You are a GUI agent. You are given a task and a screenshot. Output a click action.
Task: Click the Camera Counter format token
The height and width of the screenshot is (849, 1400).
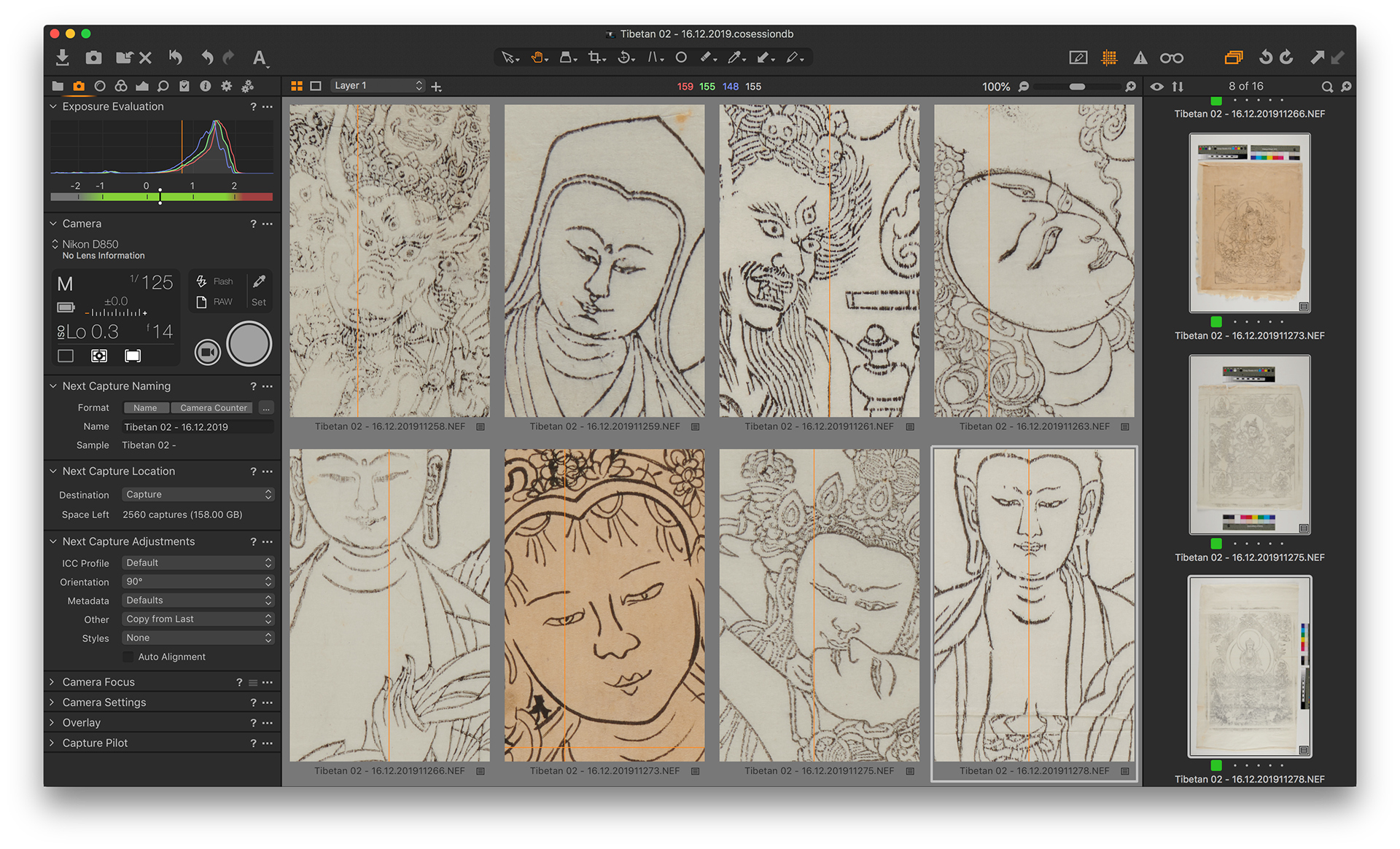pos(214,408)
